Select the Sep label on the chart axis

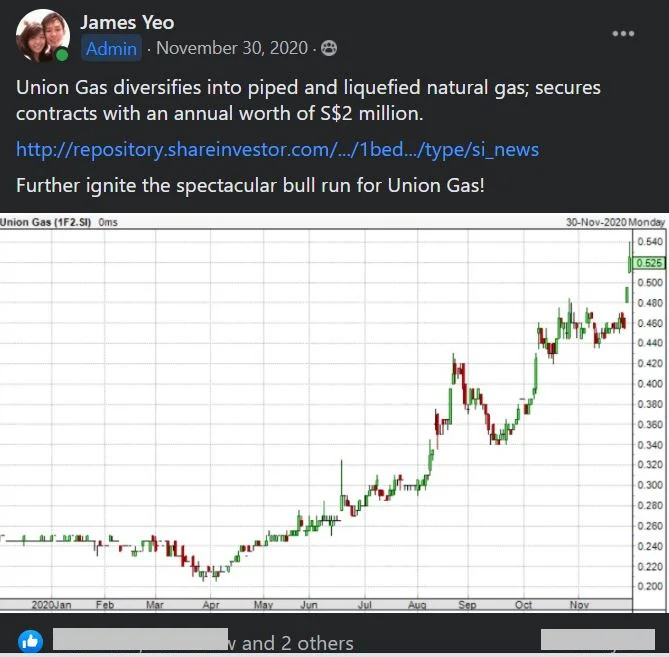(x=467, y=605)
